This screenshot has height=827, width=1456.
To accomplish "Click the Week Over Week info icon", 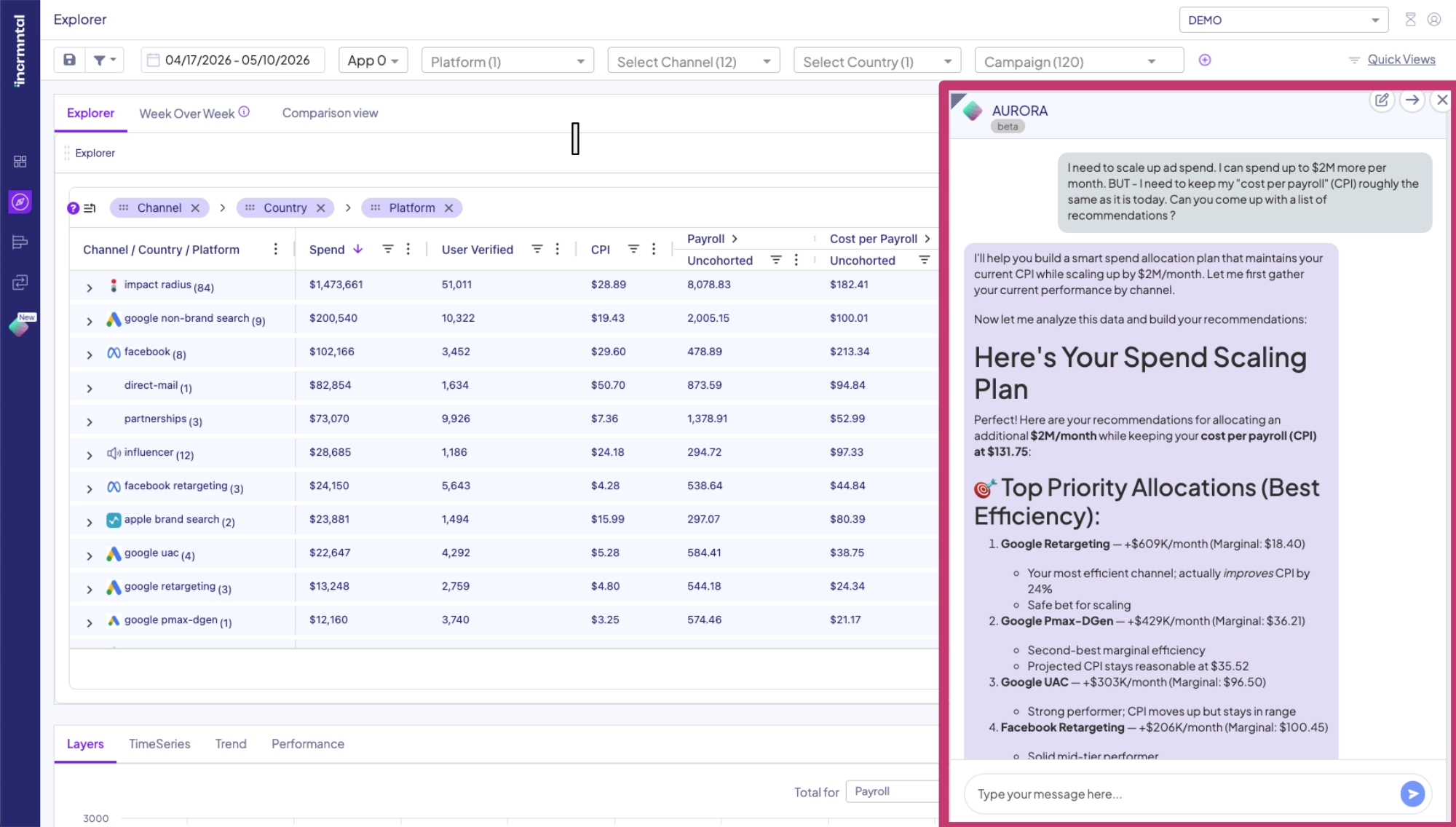I will point(244,111).
